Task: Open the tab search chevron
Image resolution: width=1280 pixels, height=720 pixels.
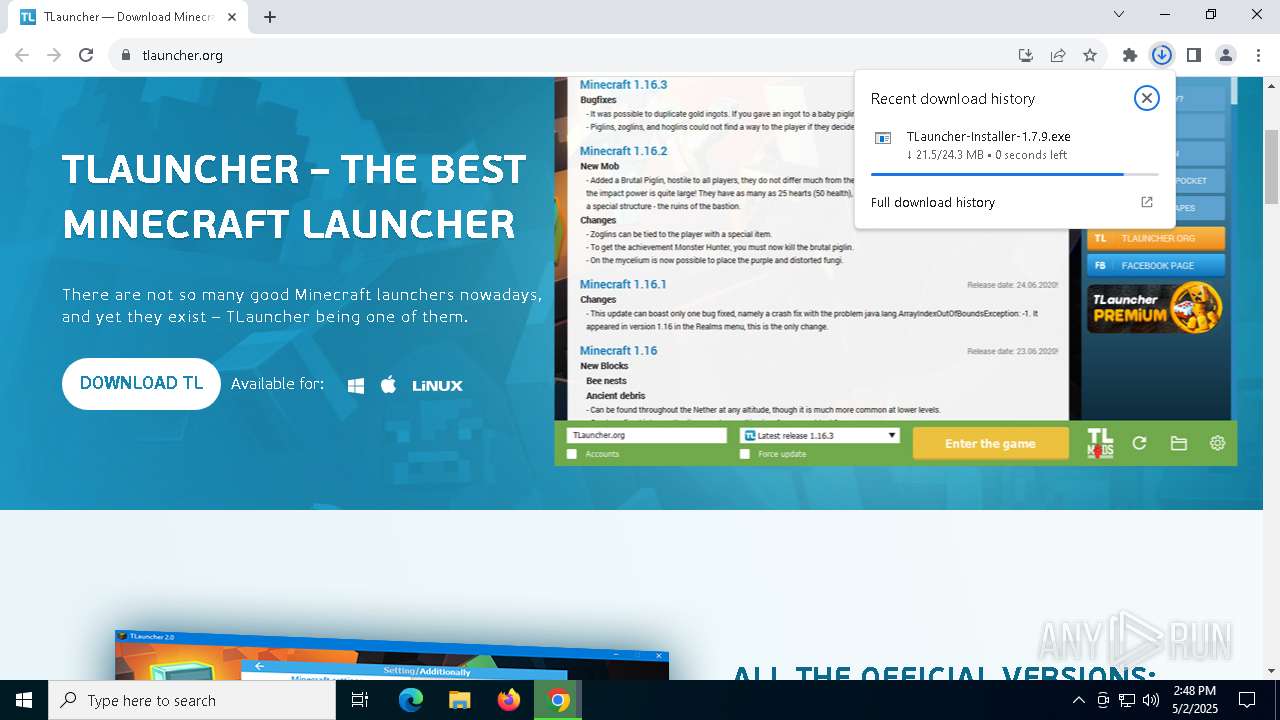Action: [1119, 14]
